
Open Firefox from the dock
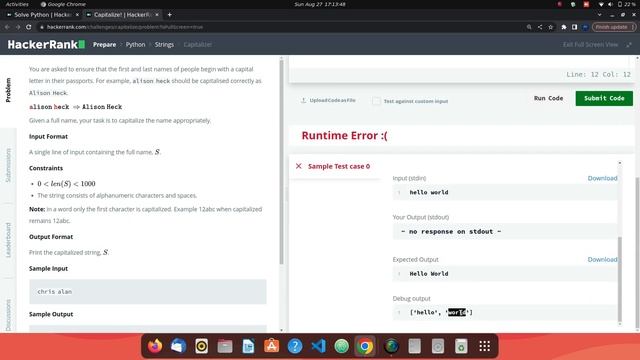tap(155, 346)
